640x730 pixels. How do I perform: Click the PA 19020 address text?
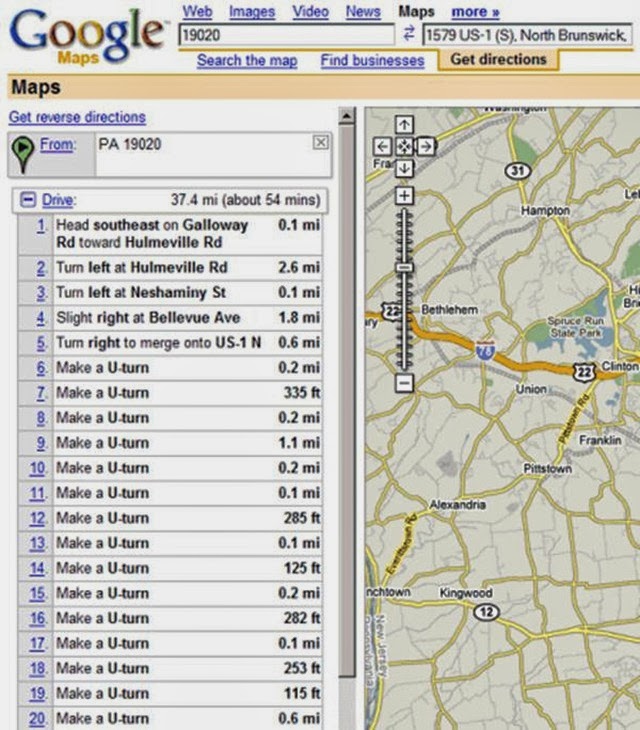130,144
